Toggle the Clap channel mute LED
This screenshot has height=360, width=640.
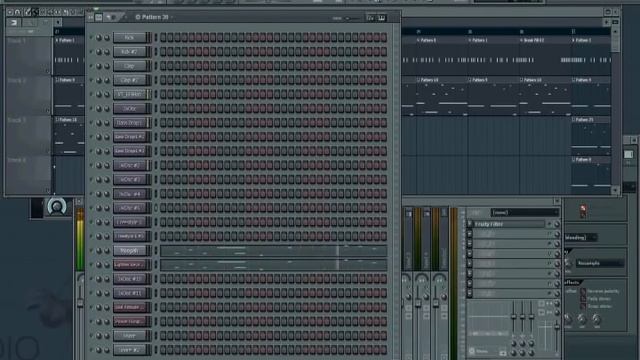coord(91,66)
